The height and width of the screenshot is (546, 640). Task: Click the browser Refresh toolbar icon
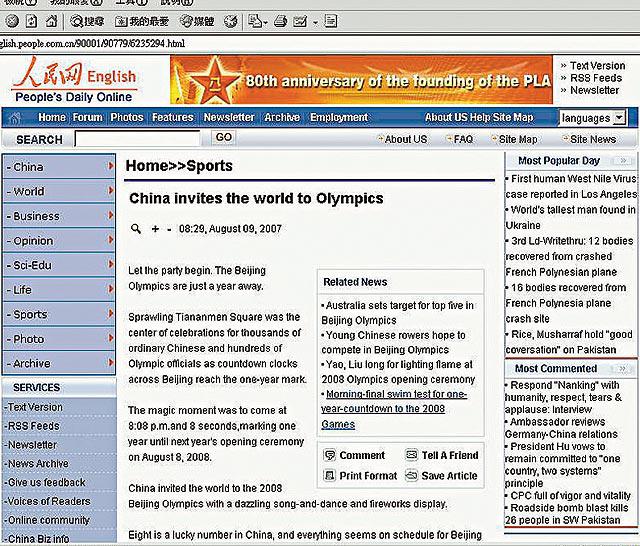[x=31, y=21]
